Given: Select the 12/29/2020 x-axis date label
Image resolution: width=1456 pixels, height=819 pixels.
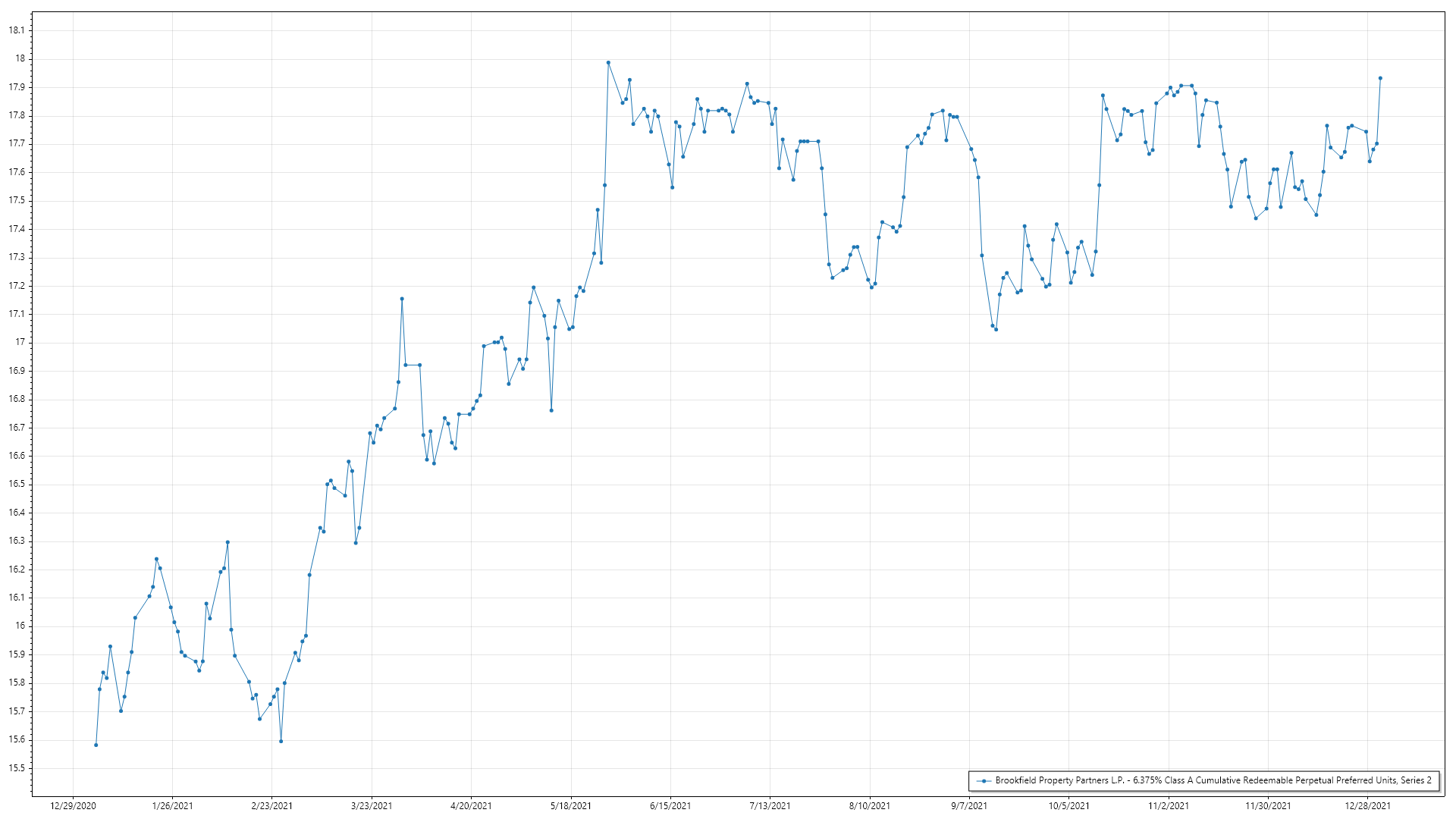Looking at the screenshot, I should (73, 805).
